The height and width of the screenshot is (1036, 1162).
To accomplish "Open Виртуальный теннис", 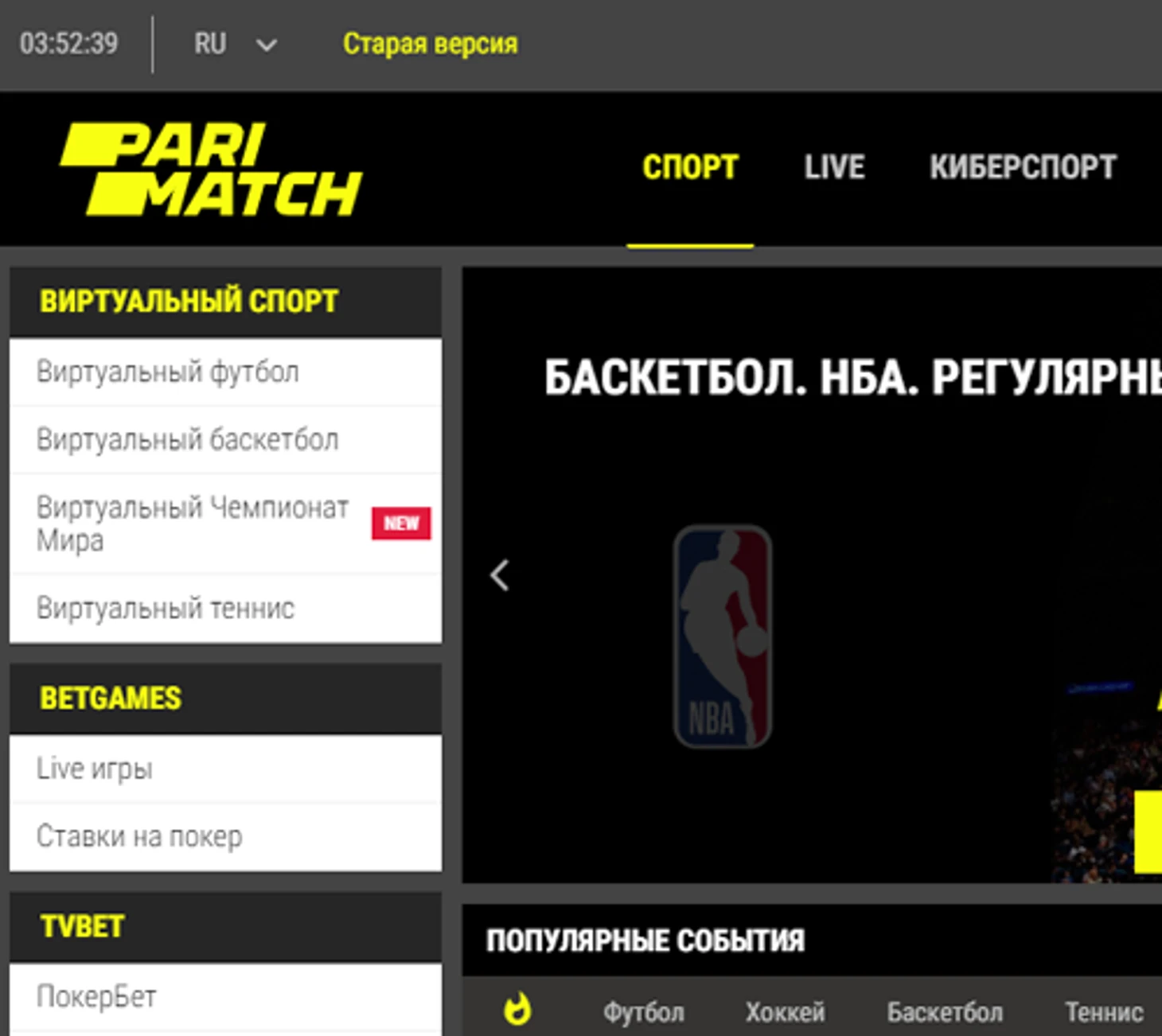I will tap(226, 609).
